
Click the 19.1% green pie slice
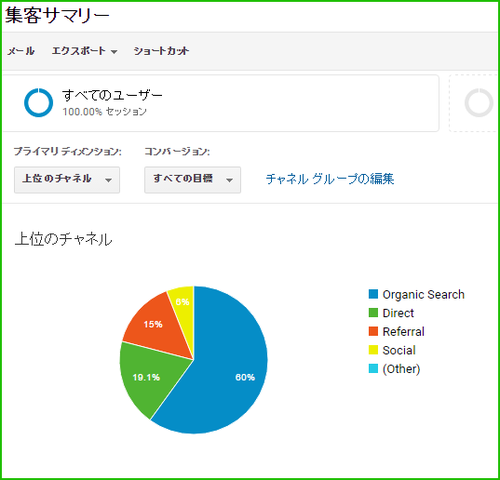click(147, 377)
